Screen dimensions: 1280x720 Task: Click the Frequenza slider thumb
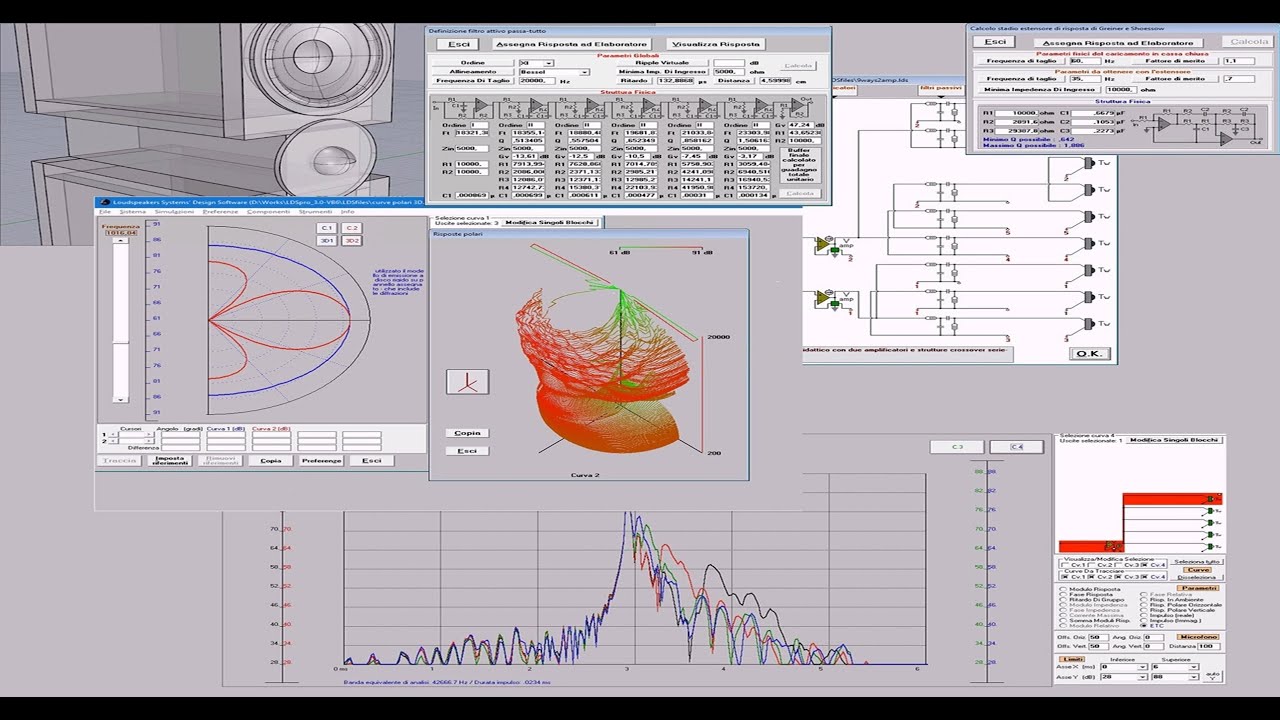pos(121,343)
